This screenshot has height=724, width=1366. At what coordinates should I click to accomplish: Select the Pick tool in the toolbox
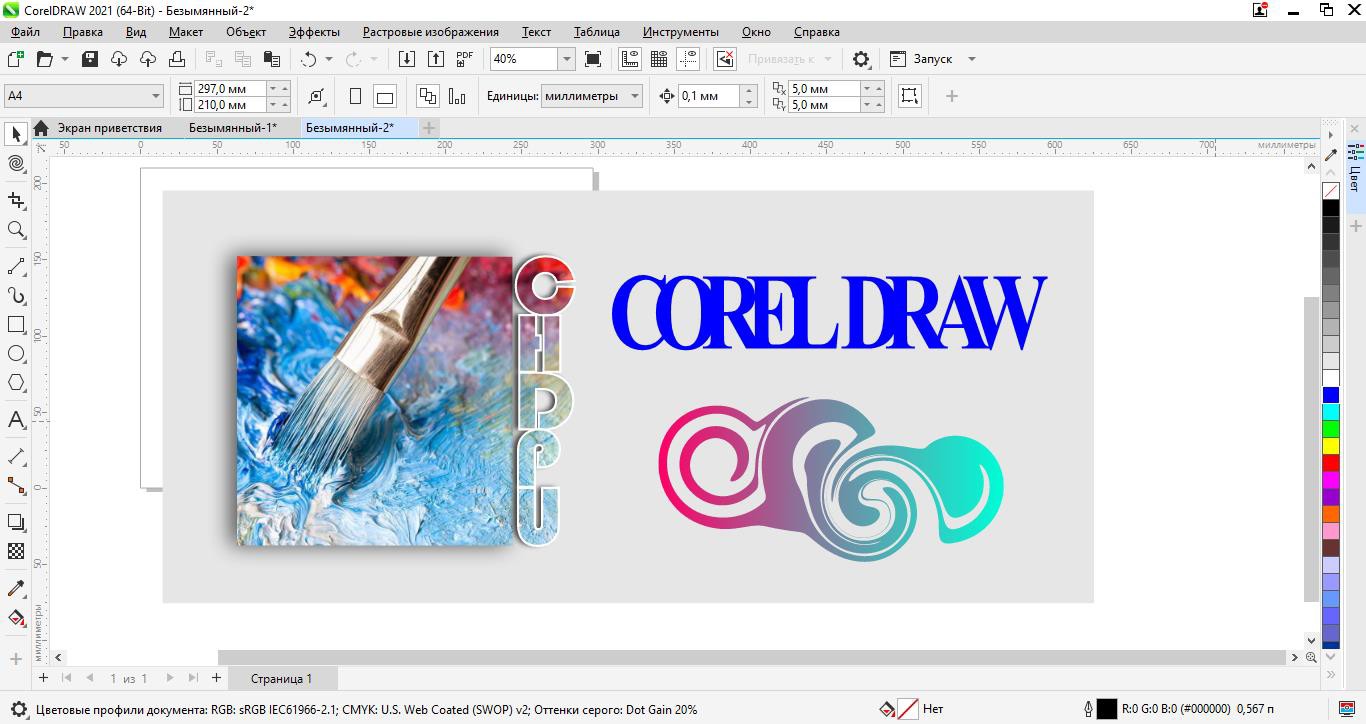click(x=16, y=134)
